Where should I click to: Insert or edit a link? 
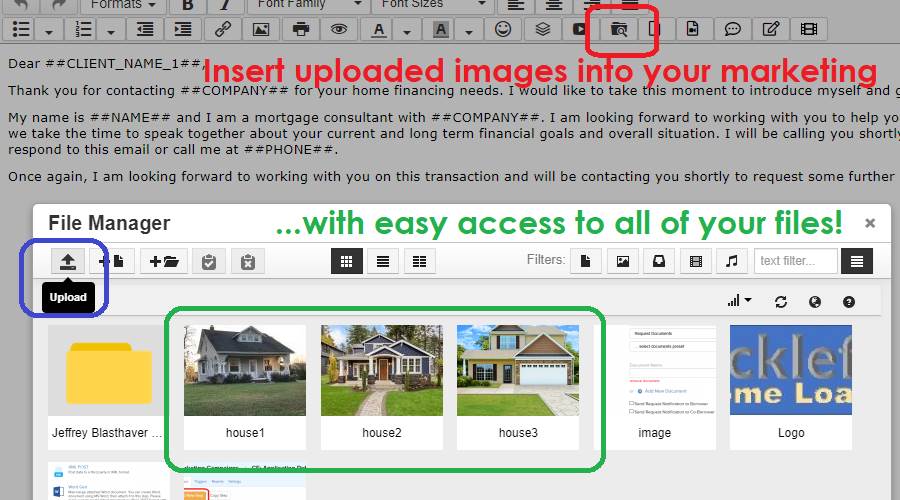tap(222, 29)
